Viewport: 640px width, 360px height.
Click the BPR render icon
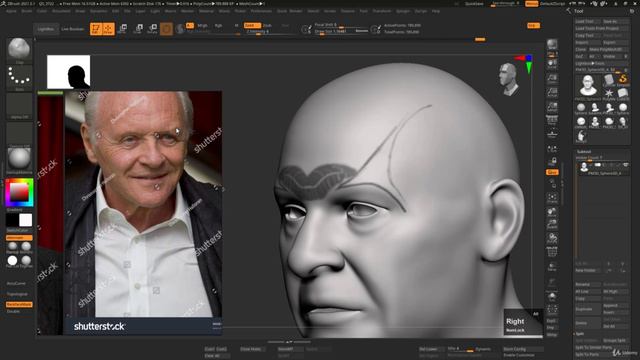coord(552,44)
